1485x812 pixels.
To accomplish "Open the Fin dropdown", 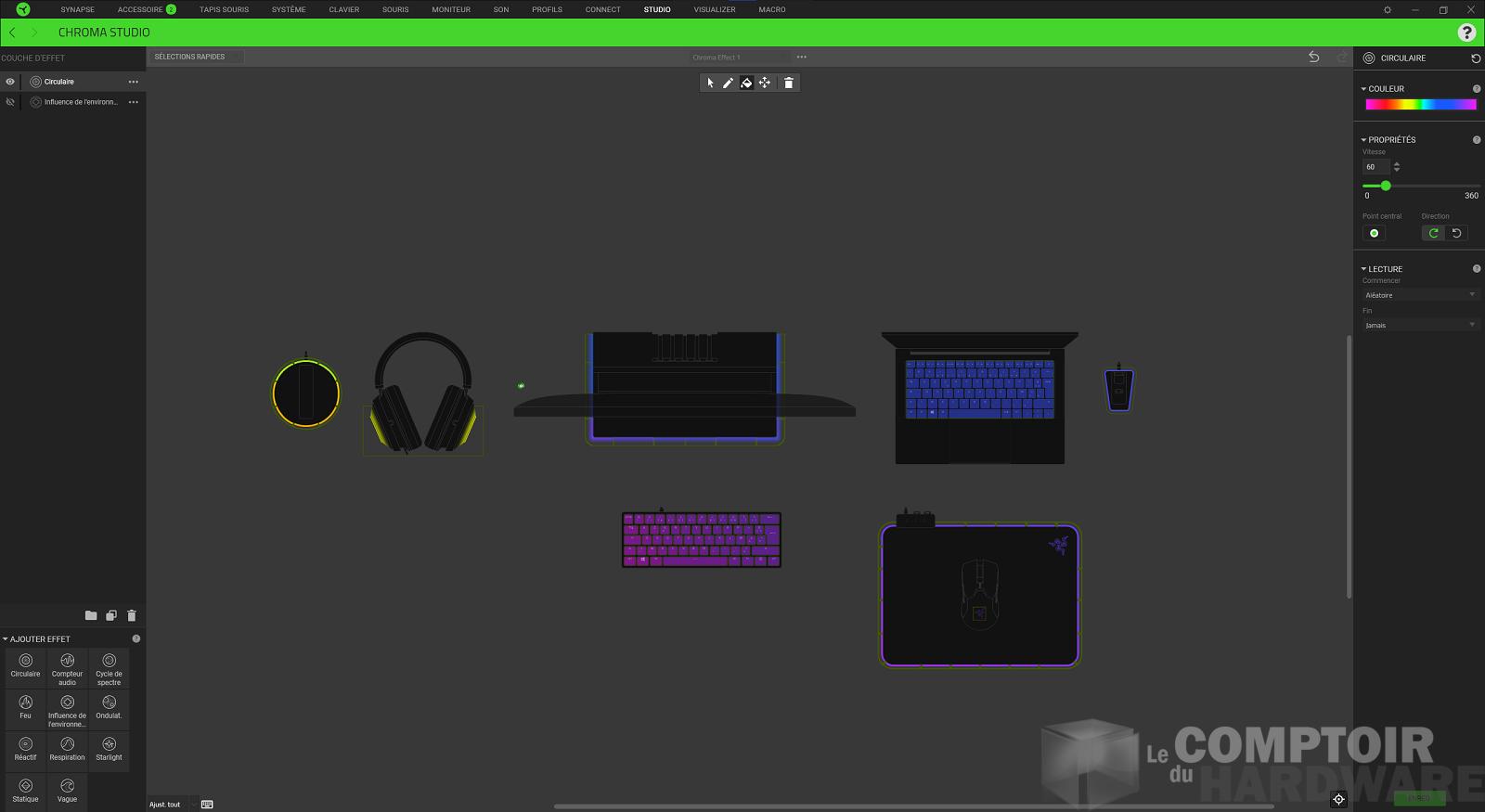I will (x=1420, y=325).
